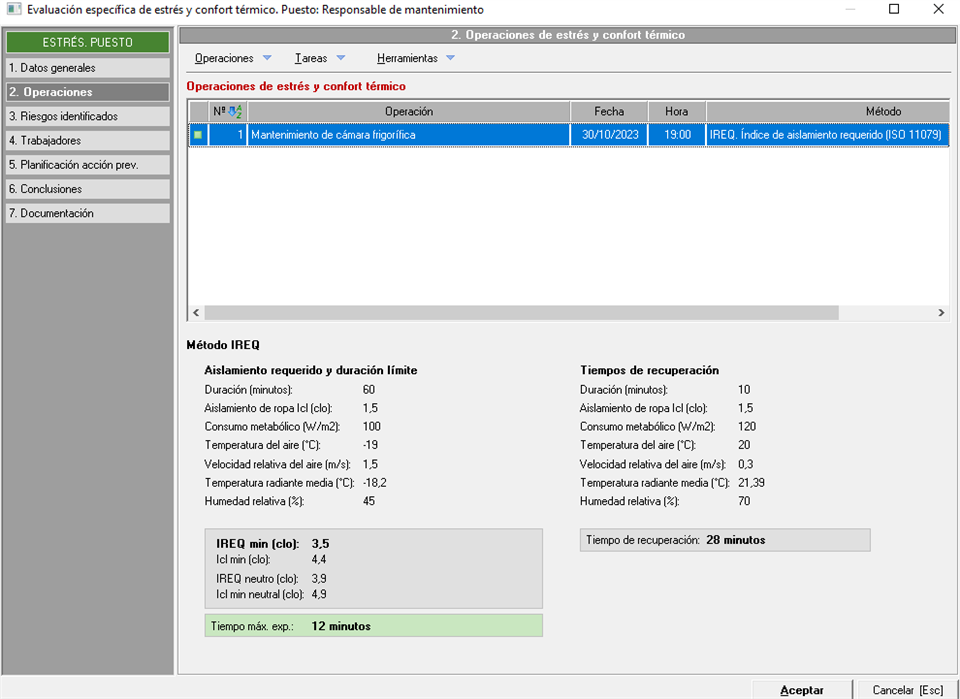Screen dimensions: 960x699
Task: Open the 4. Trabajadores section
Action: click(87, 141)
